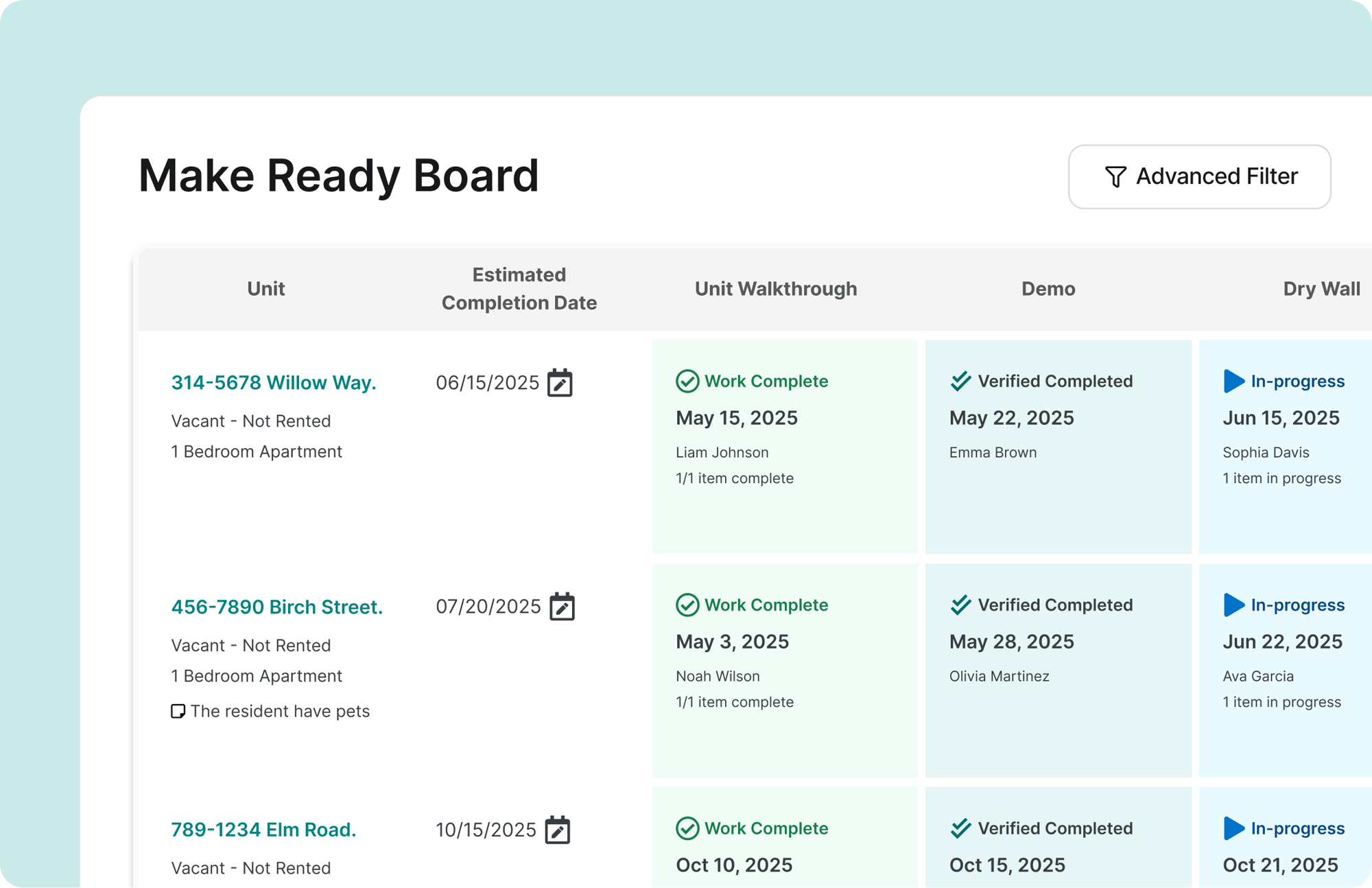Click the Dry Wall column header
This screenshot has width=1372, height=888.
1321,289
